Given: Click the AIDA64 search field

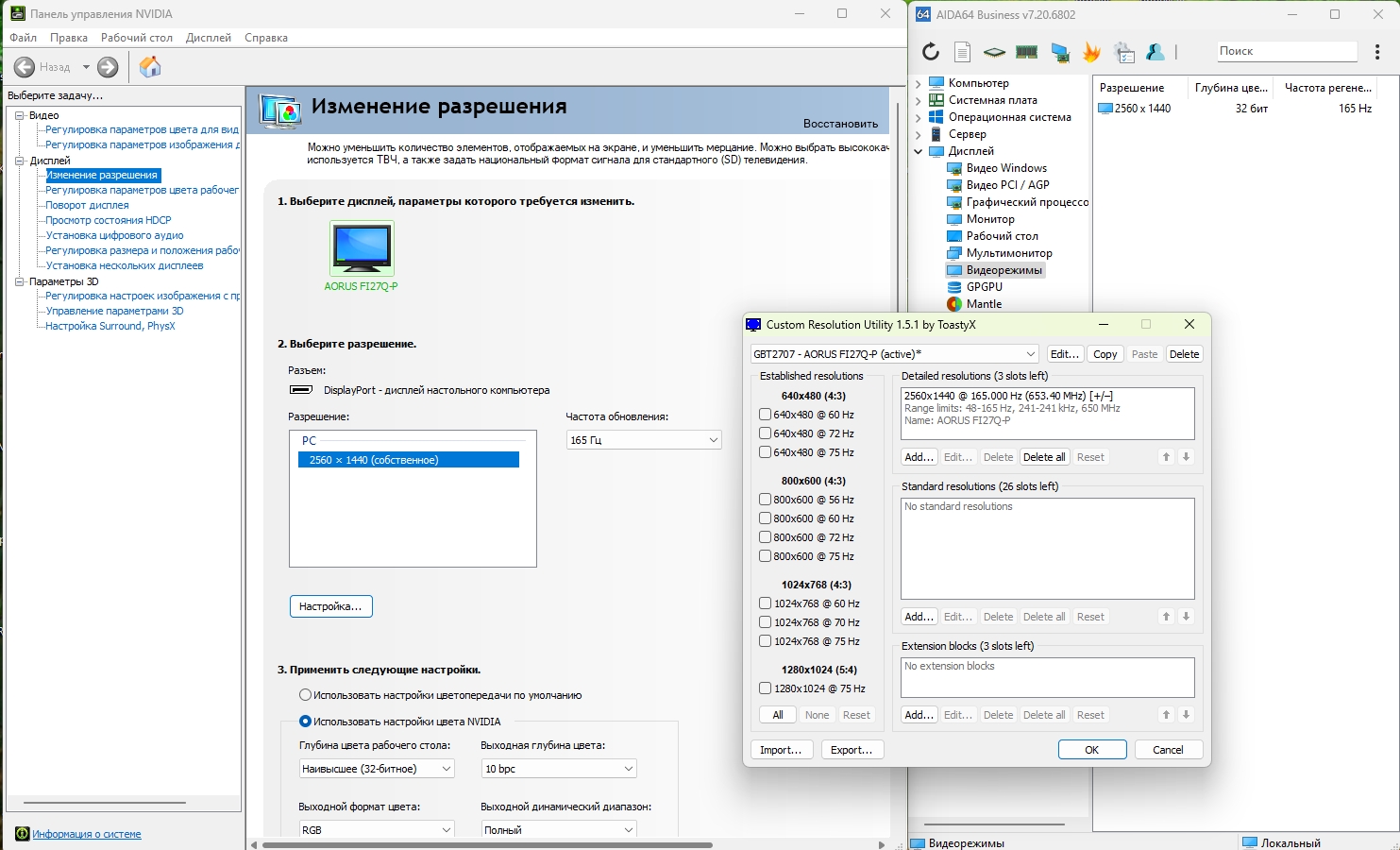Looking at the screenshot, I should [1286, 51].
